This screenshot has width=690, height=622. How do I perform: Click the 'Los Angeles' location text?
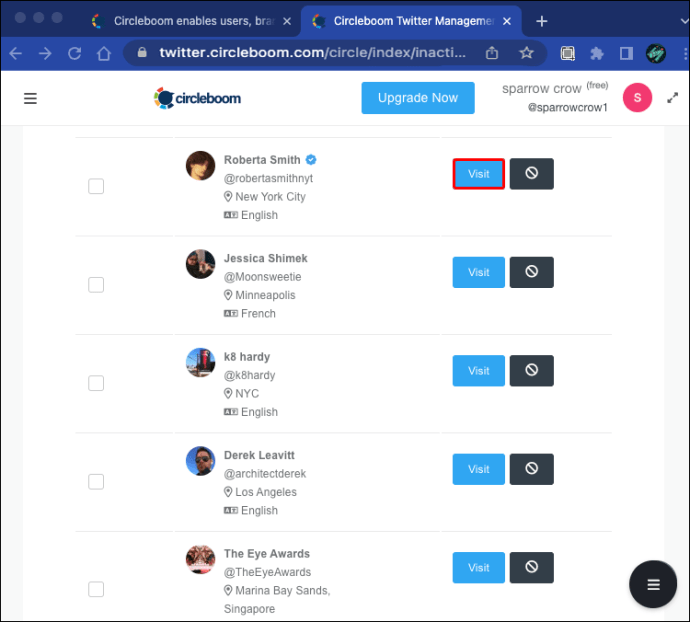click(266, 492)
